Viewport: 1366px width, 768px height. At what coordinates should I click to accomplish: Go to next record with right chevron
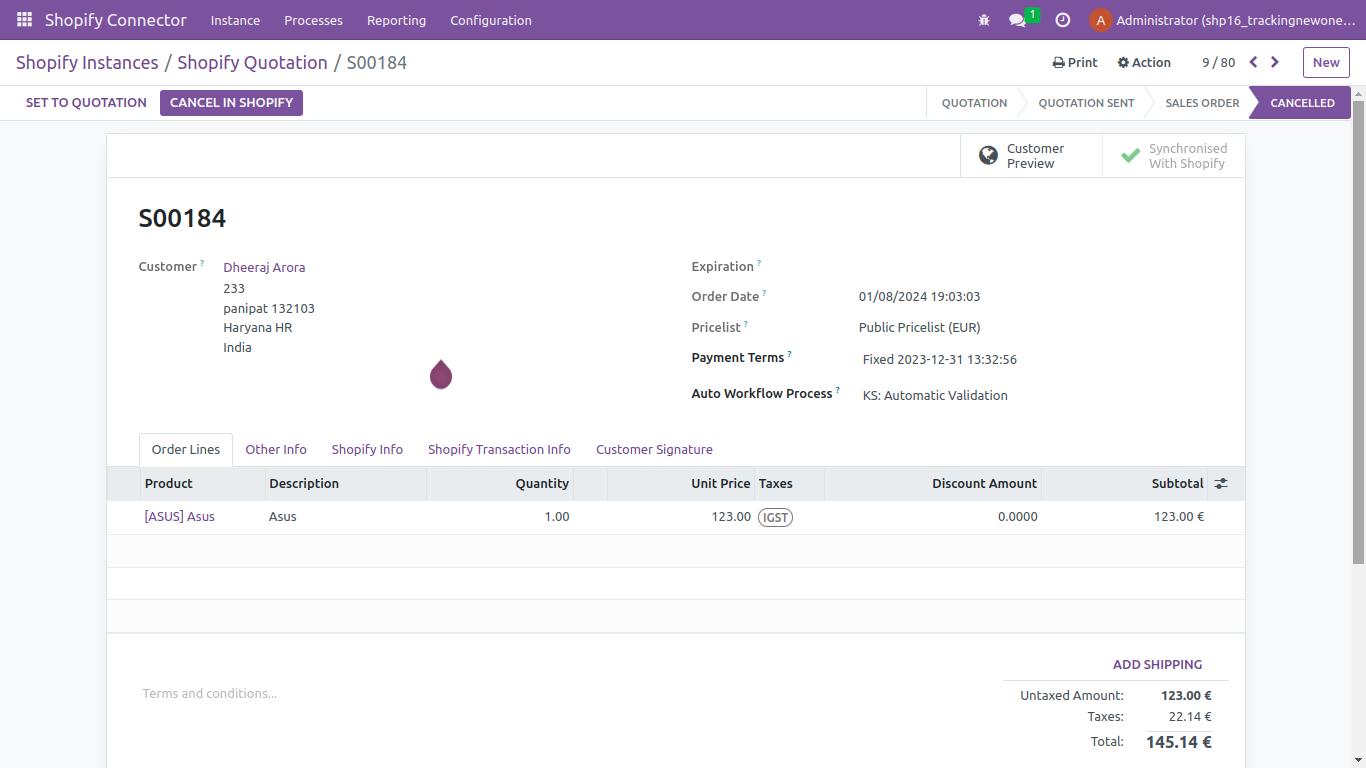point(1275,61)
